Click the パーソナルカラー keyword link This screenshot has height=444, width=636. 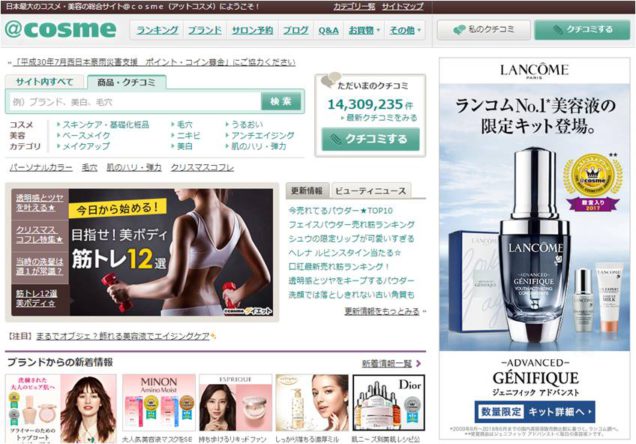coord(41,167)
